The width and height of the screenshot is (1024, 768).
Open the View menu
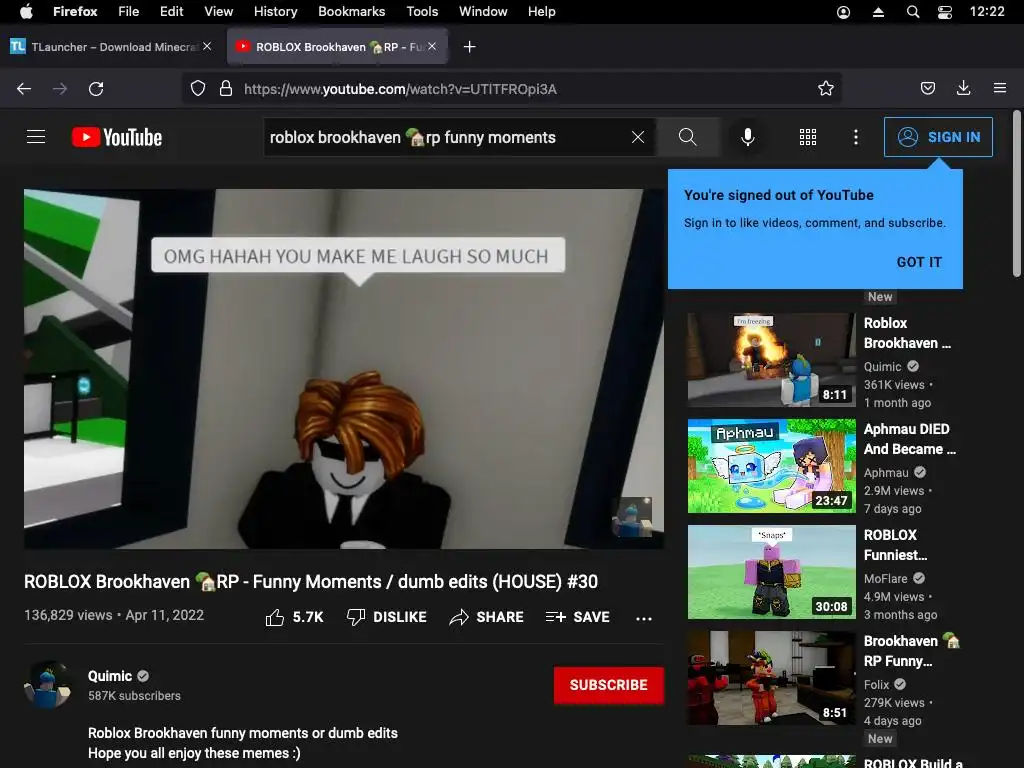pyautogui.click(x=219, y=11)
